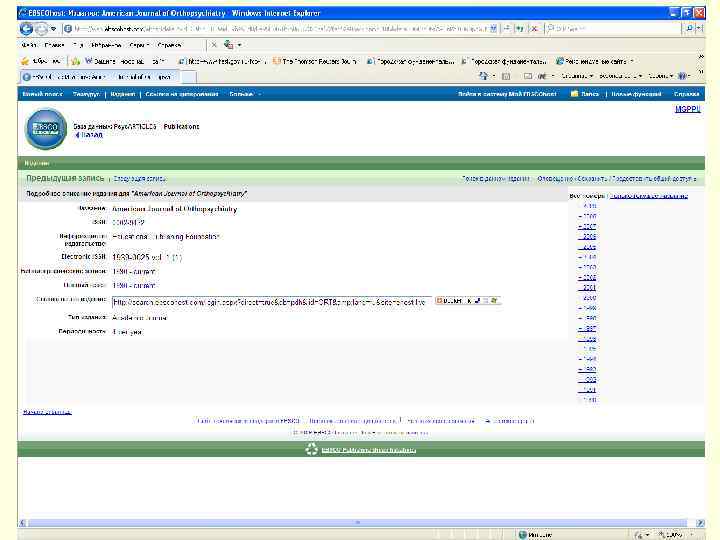
Task: Click the My EBSCOhost sign-in link
Action: 507,94
